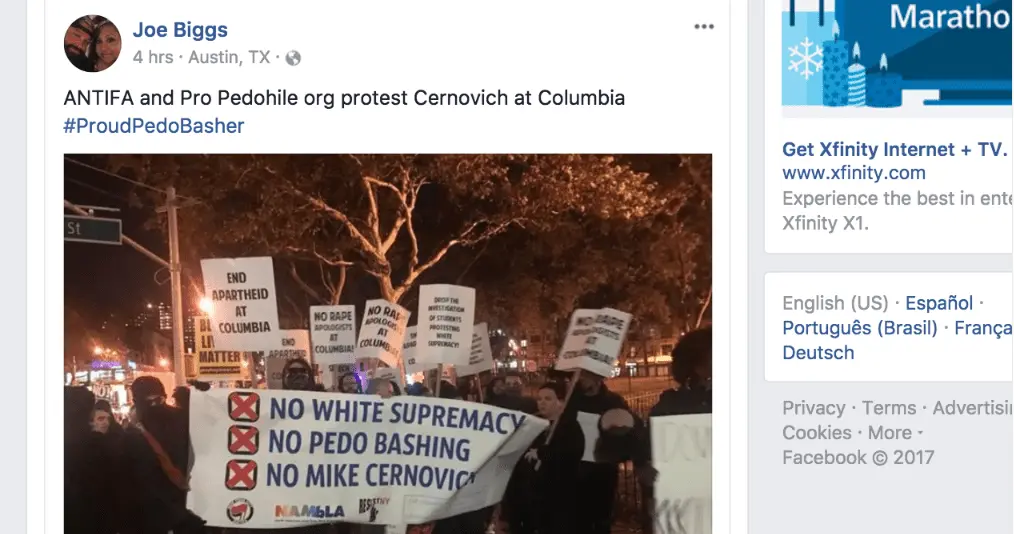Switch language to Español
The height and width of the screenshot is (534, 1014).
click(x=938, y=303)
